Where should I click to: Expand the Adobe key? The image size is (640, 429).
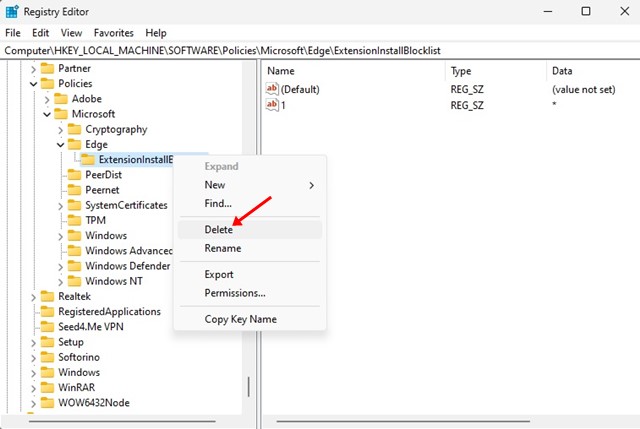[47, 100]
